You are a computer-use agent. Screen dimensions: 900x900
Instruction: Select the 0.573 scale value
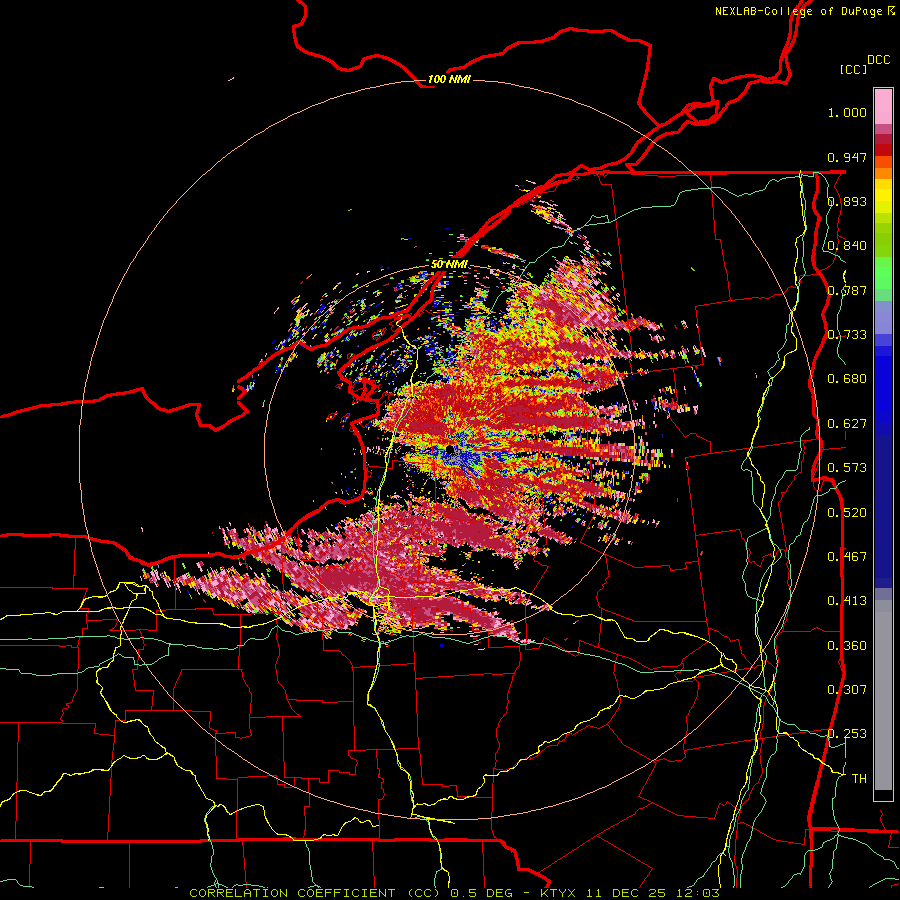[847, 468]
